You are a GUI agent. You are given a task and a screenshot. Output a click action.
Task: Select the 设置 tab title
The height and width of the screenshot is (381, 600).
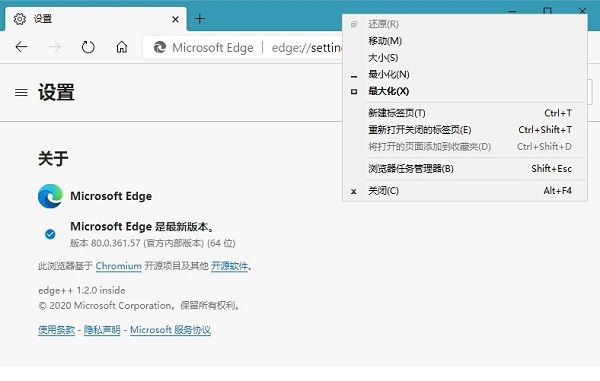[x=42, y=19]
